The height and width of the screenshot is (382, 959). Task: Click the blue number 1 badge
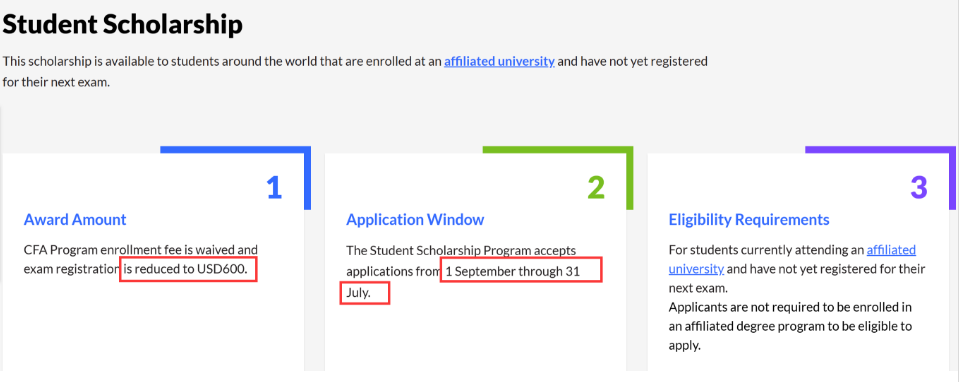[274, 188]
